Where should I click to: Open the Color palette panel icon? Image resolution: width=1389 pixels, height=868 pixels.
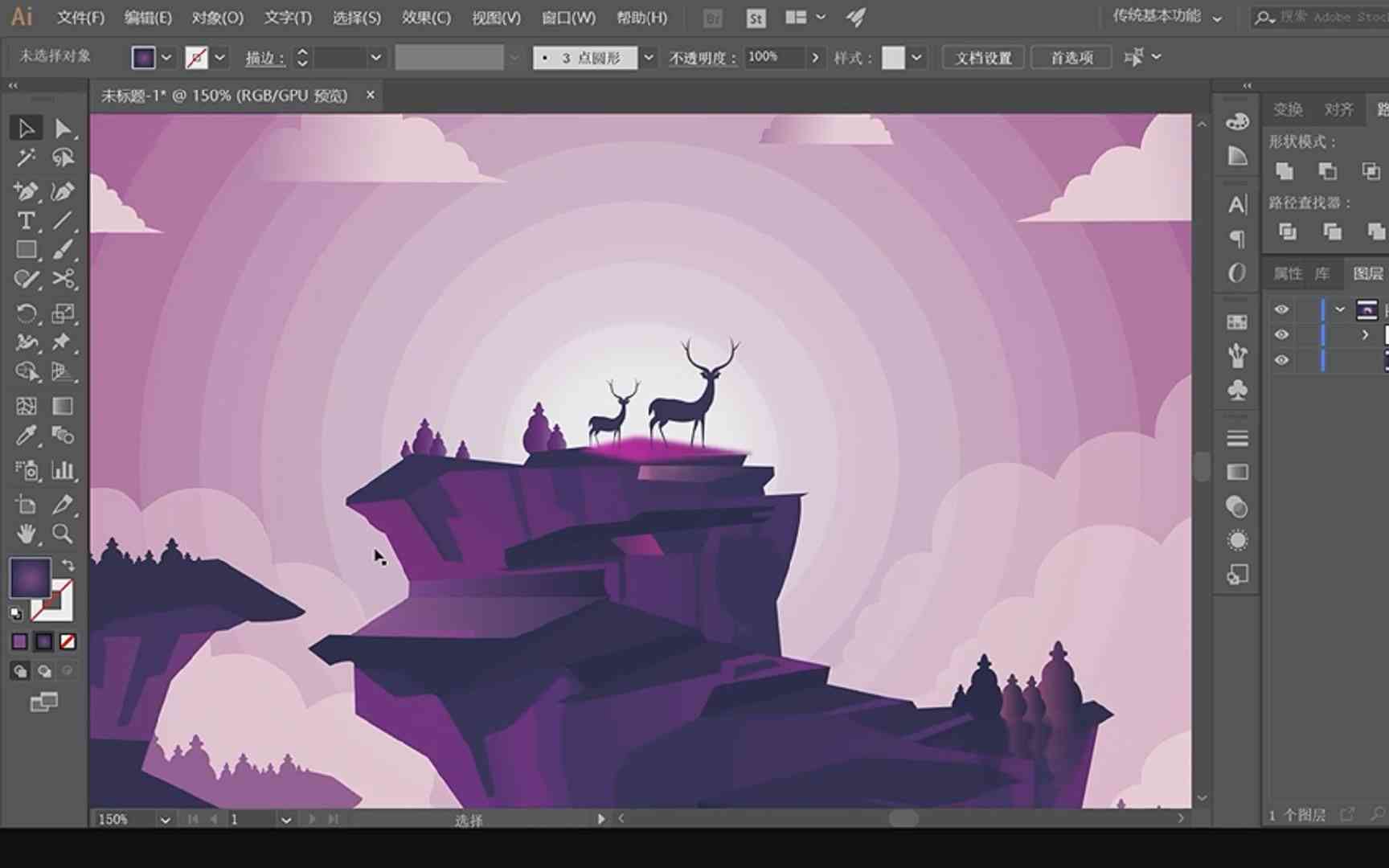(x=1237, y=121)
